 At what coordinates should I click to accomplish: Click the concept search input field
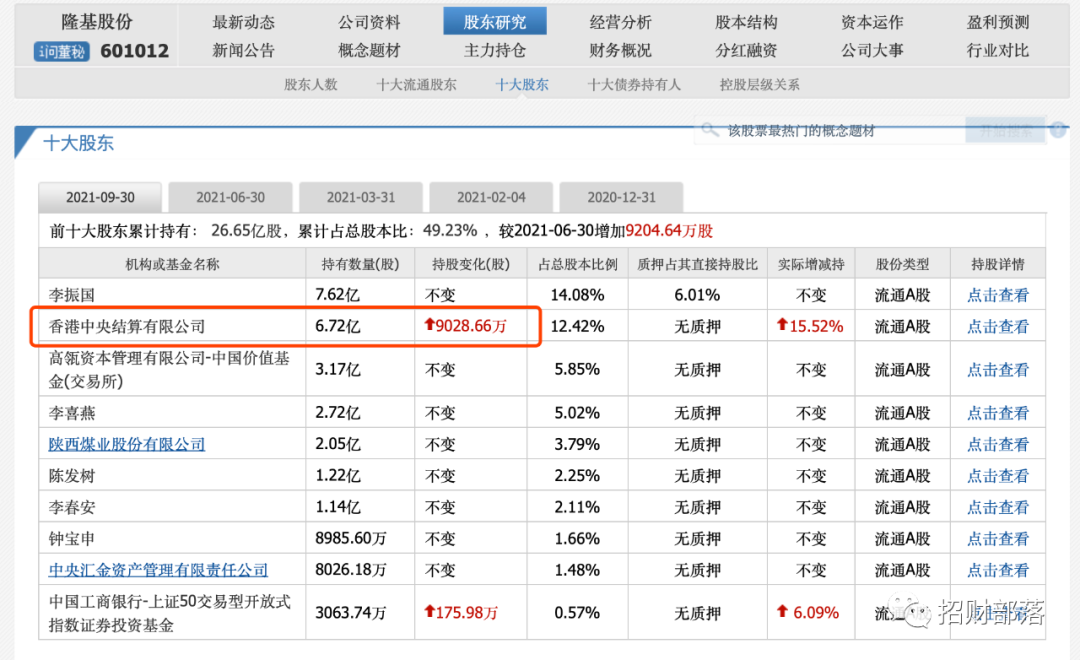click(x=840, y=129)
